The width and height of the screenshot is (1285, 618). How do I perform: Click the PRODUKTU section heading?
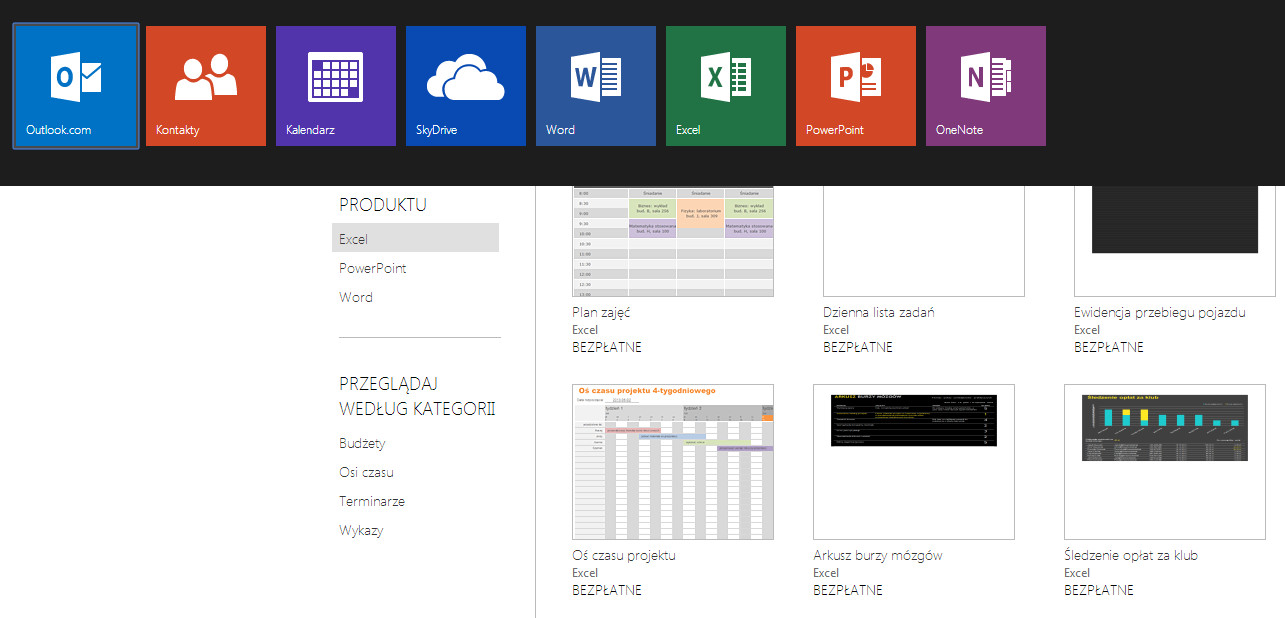click(383, 205)
